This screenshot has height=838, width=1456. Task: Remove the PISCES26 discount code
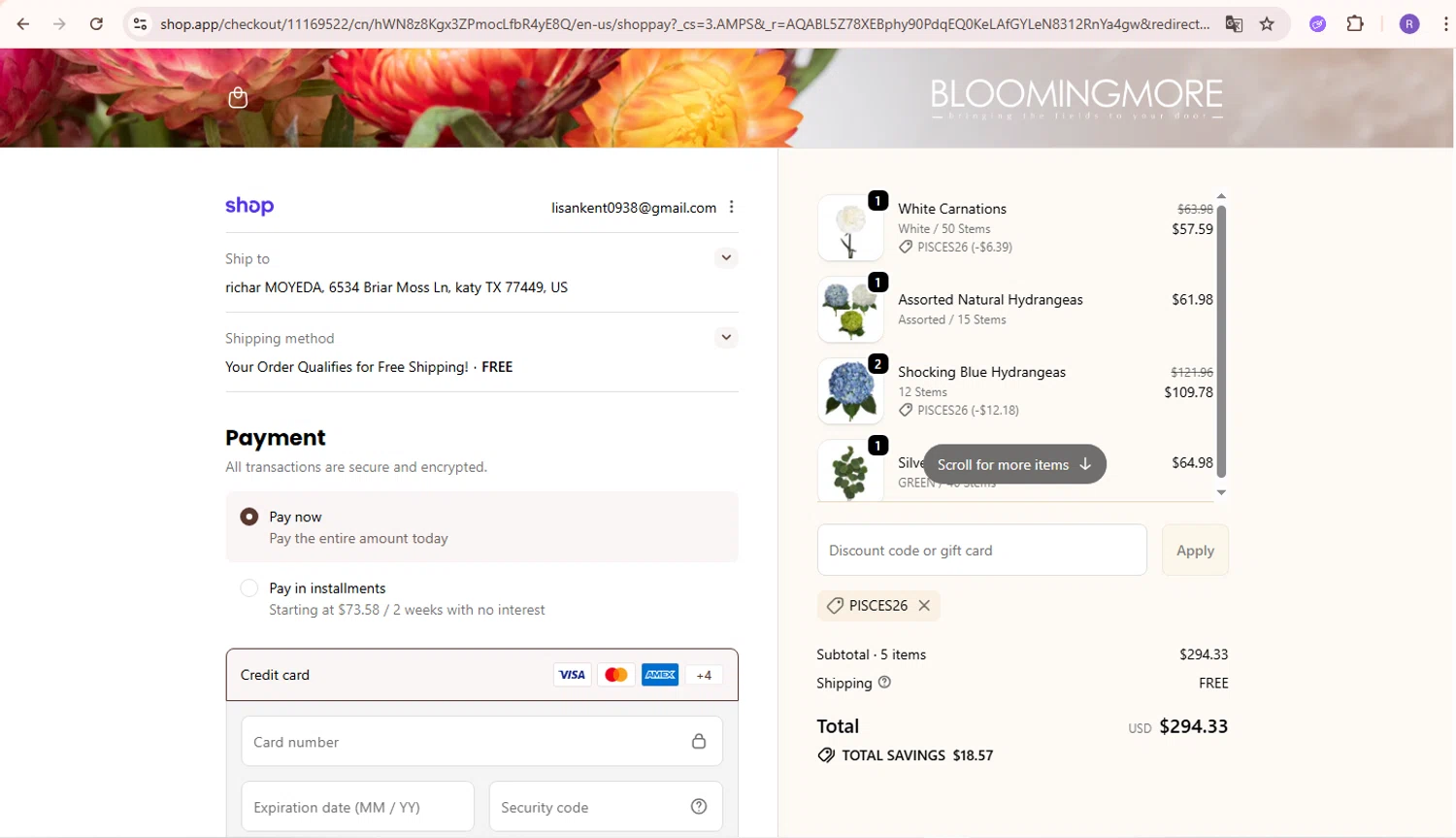(924, 605)
